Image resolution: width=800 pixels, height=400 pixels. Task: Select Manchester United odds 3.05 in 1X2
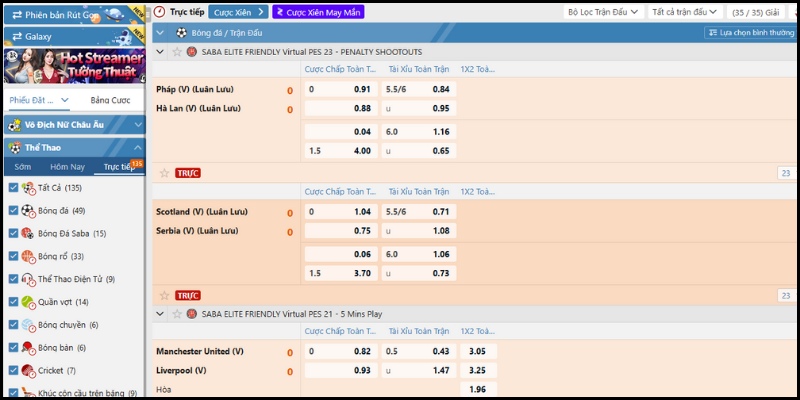(477, 351)
